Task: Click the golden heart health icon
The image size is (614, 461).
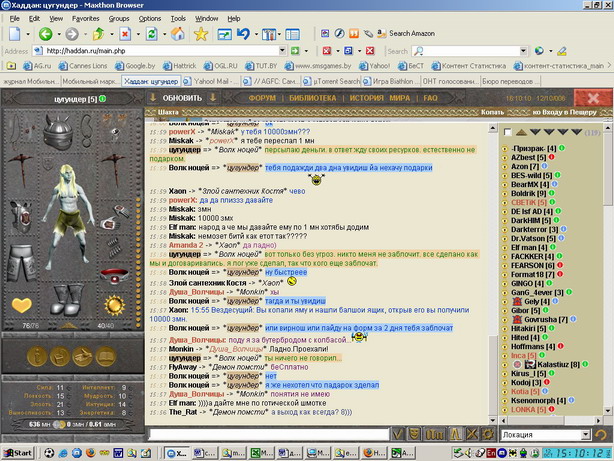Action: coord(21,305)
